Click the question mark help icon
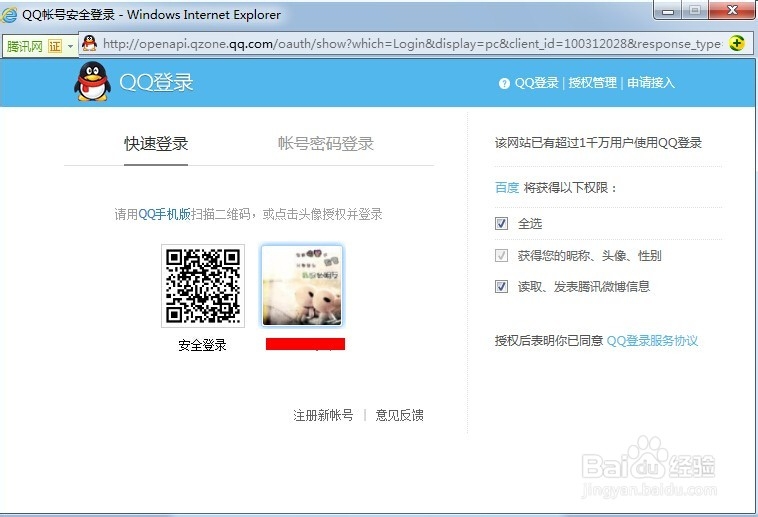758x517 pixels. [504, 83]
